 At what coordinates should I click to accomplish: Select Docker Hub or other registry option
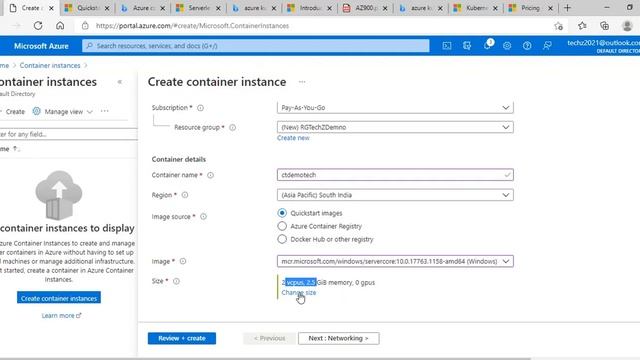[282, 239]
